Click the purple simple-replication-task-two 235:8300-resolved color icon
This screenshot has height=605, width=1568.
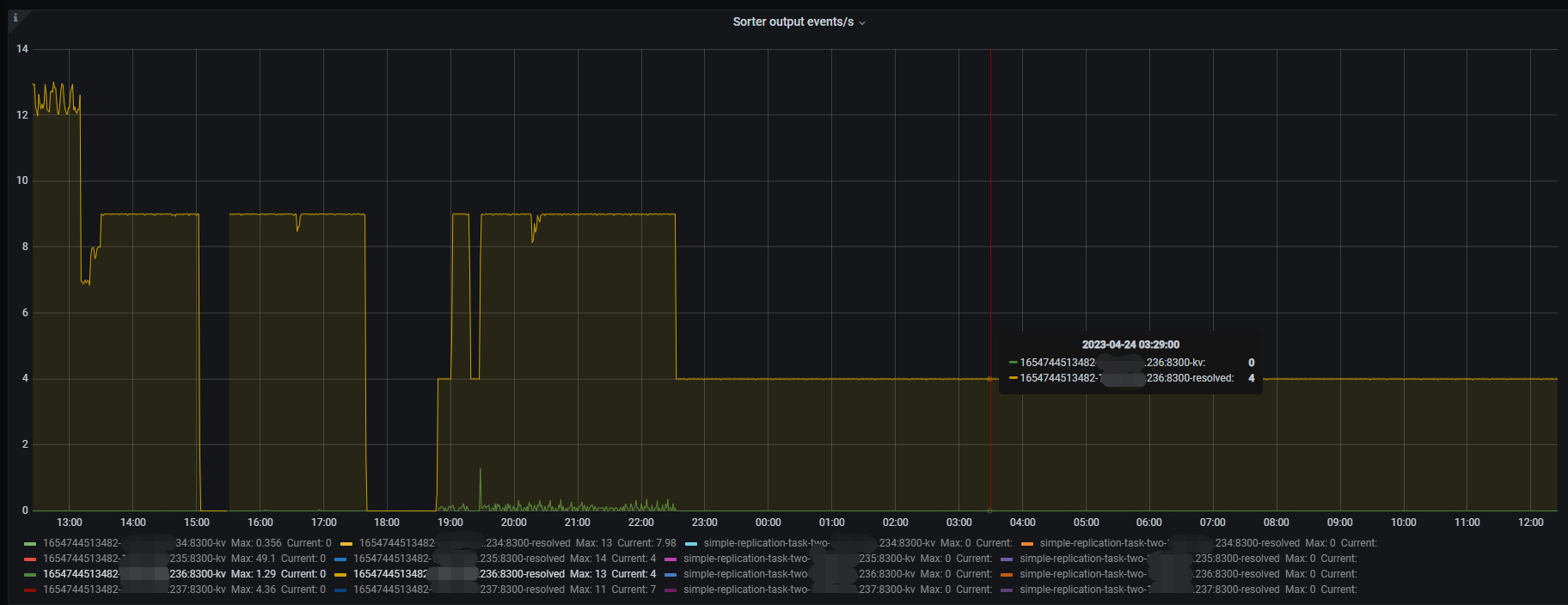point(1007,559)
